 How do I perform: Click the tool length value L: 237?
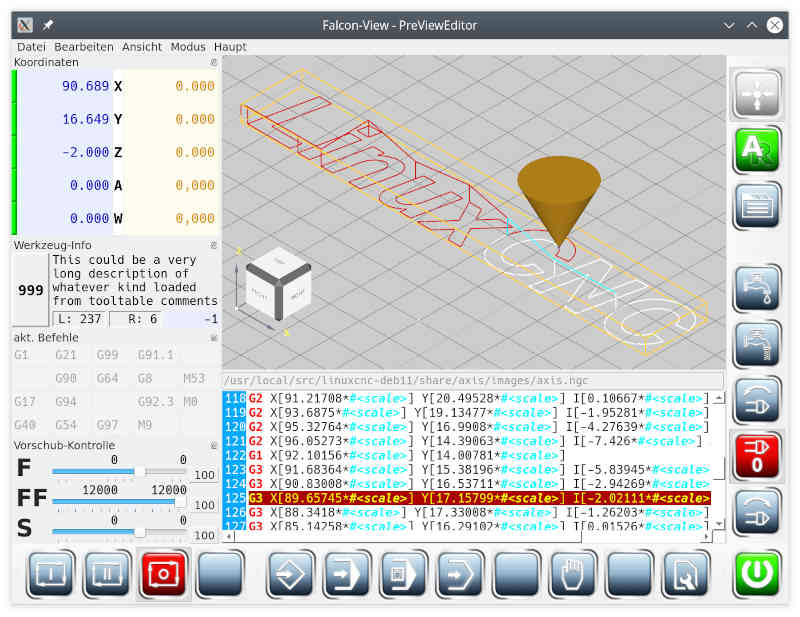79,319
